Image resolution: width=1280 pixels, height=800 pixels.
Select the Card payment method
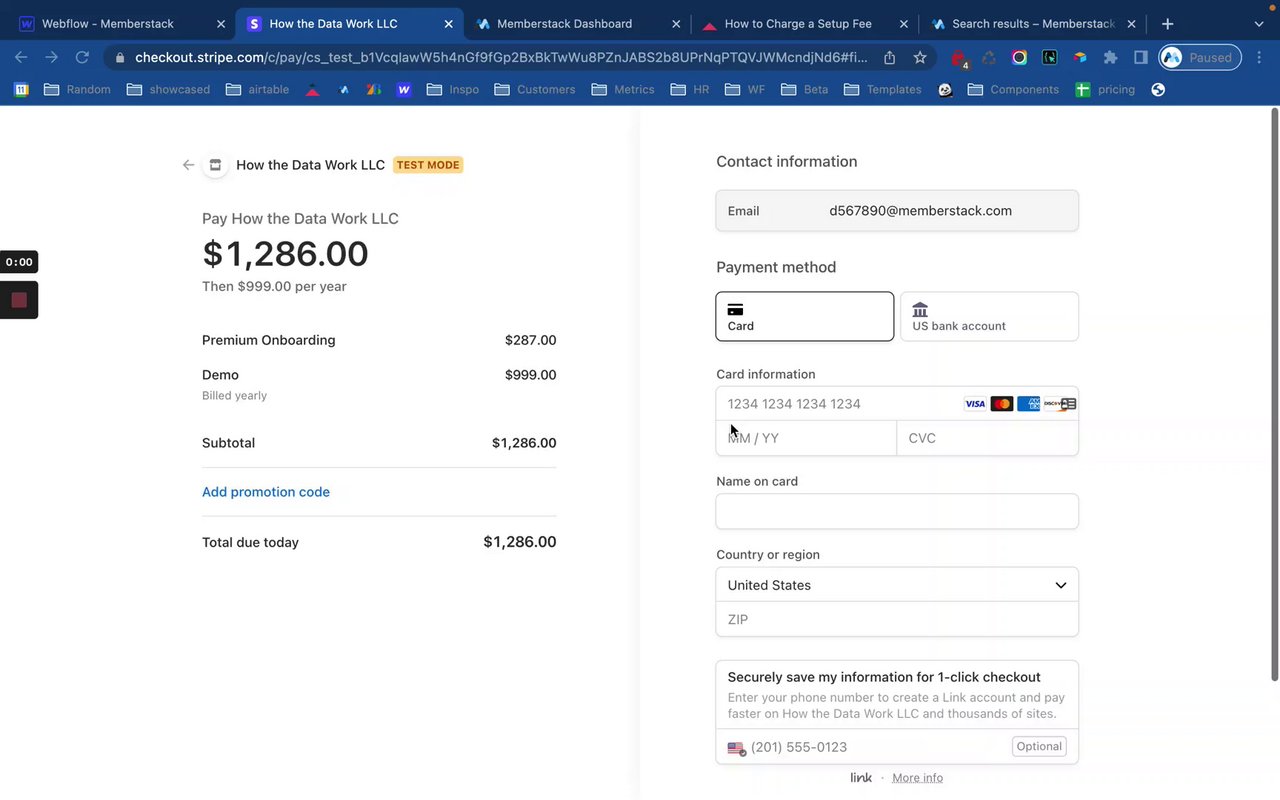(x=804, y=316)
